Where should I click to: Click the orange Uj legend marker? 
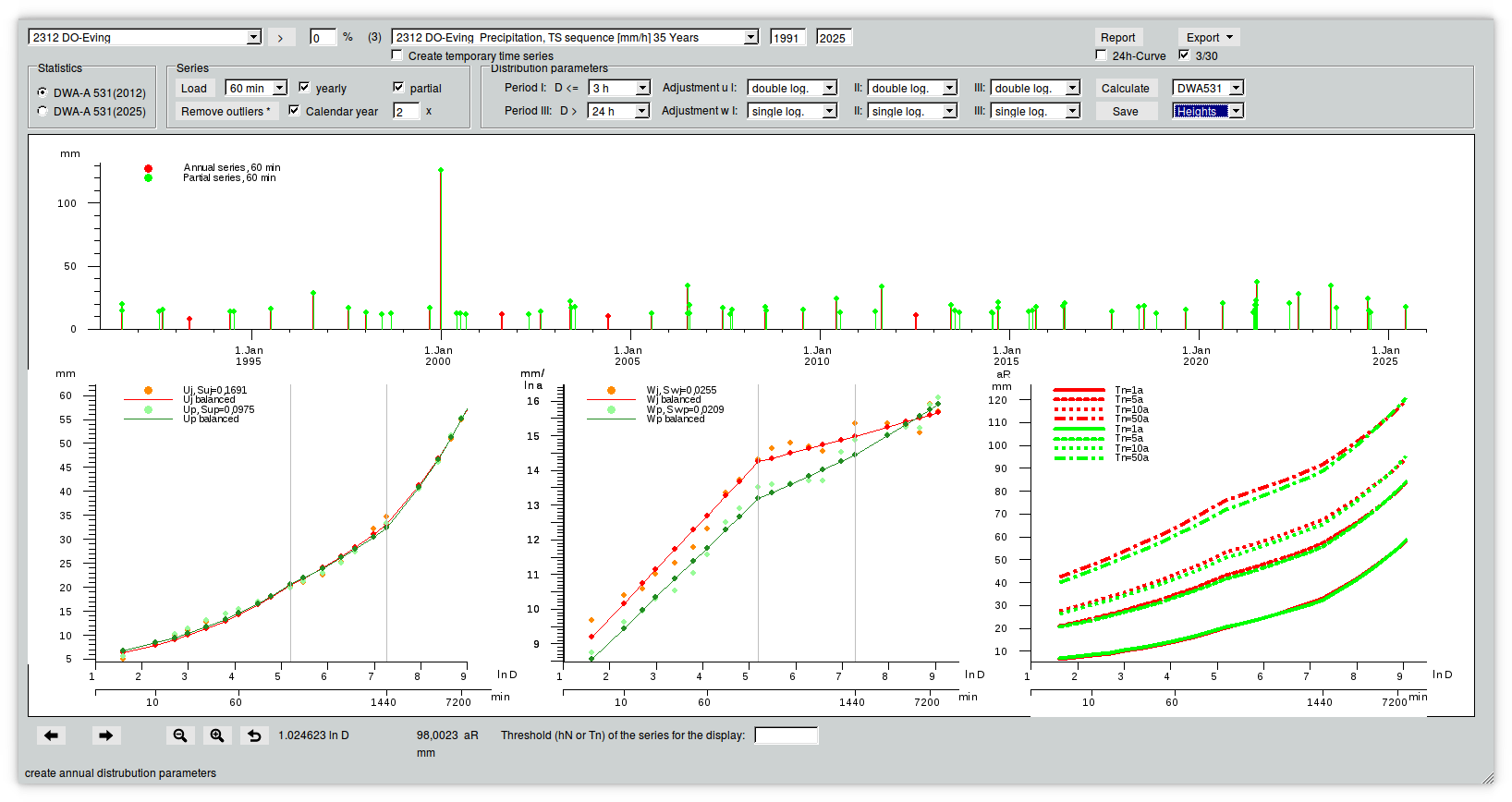pyautogui.click(x=148, y=390)
